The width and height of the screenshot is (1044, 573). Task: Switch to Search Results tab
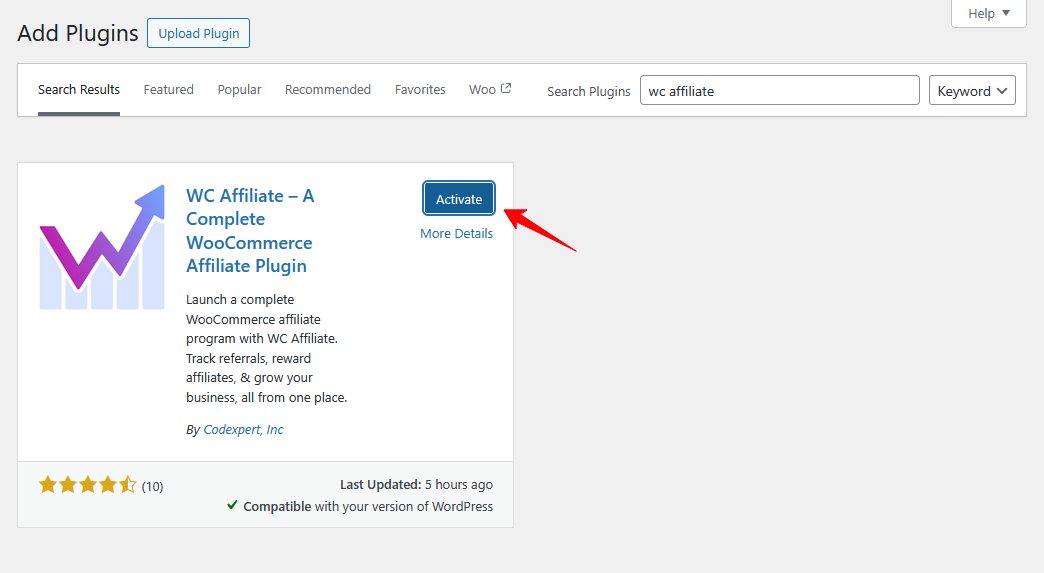[x=79, y=90]
